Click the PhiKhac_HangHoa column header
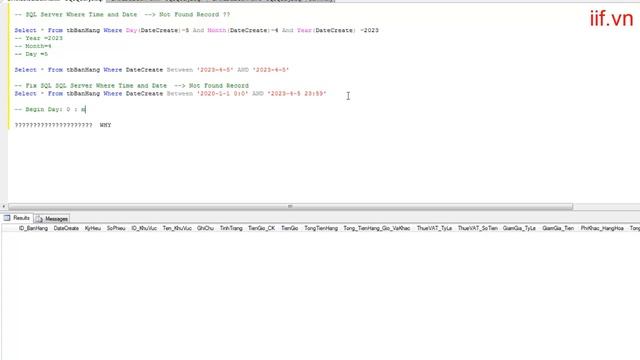This screenshot has height=360, width=640. pyautogui.click(x=602, y=228)
